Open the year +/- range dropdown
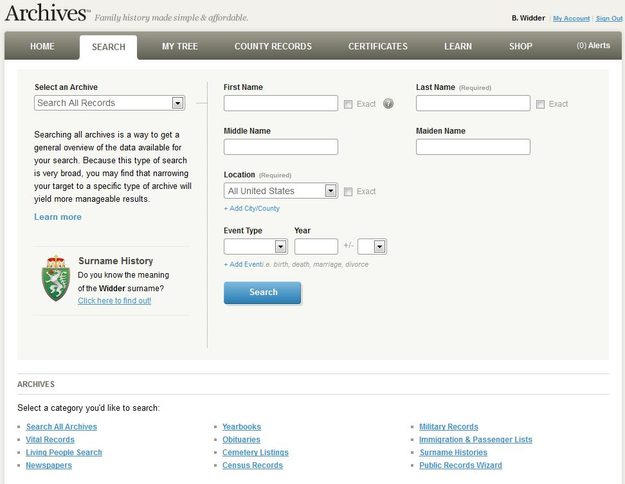The height and width of the screenshot is (484, 625). (372, 246)
